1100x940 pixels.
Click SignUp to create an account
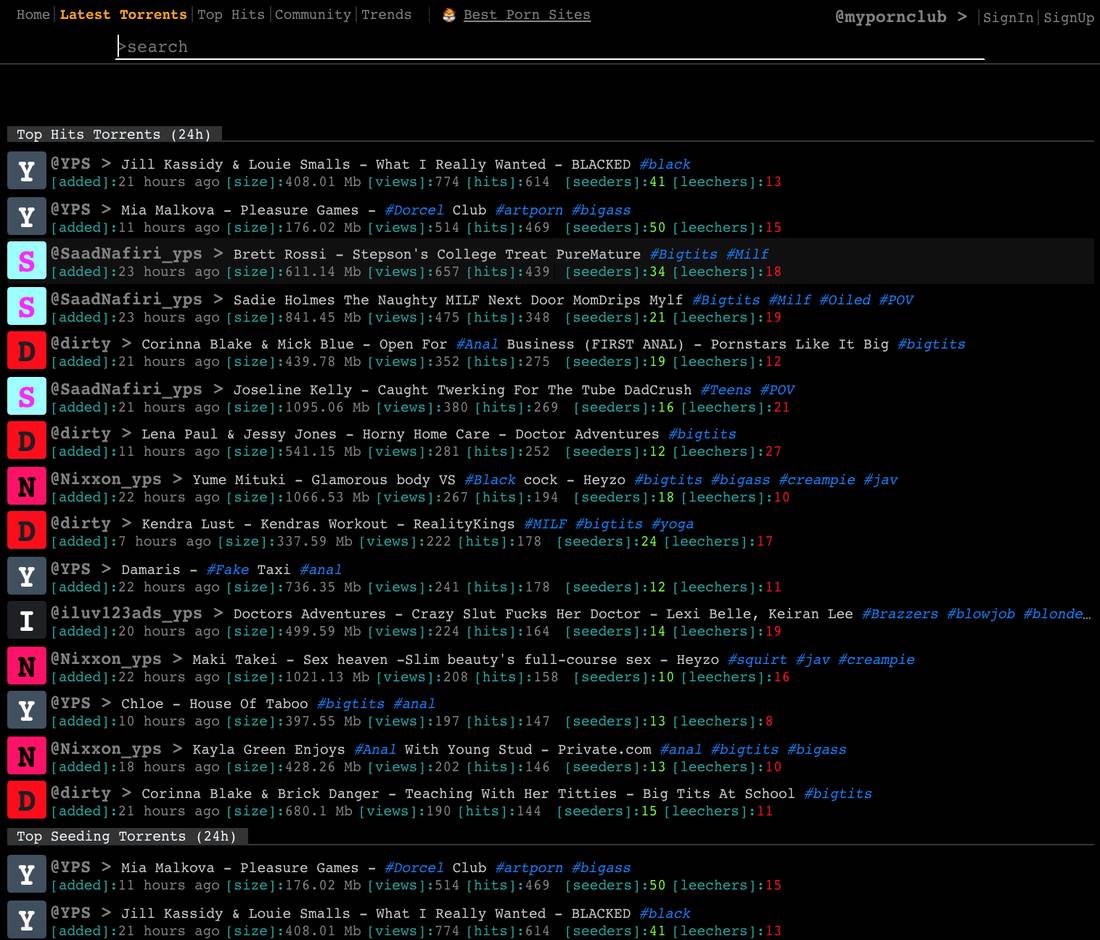[1068, 18]
